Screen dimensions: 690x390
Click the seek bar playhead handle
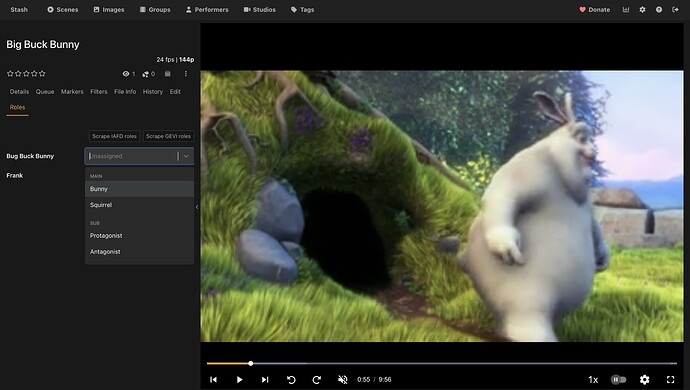250,364
